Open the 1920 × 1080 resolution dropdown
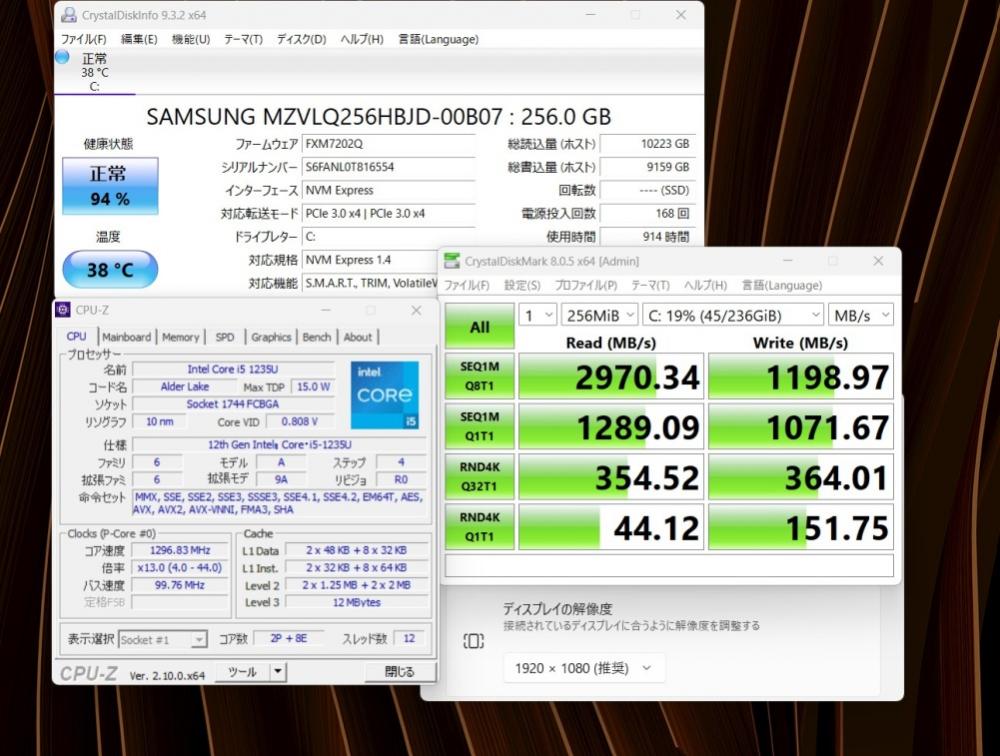Screen dimensions: 1000x756 pyautogui.click(x=584, y=668)
